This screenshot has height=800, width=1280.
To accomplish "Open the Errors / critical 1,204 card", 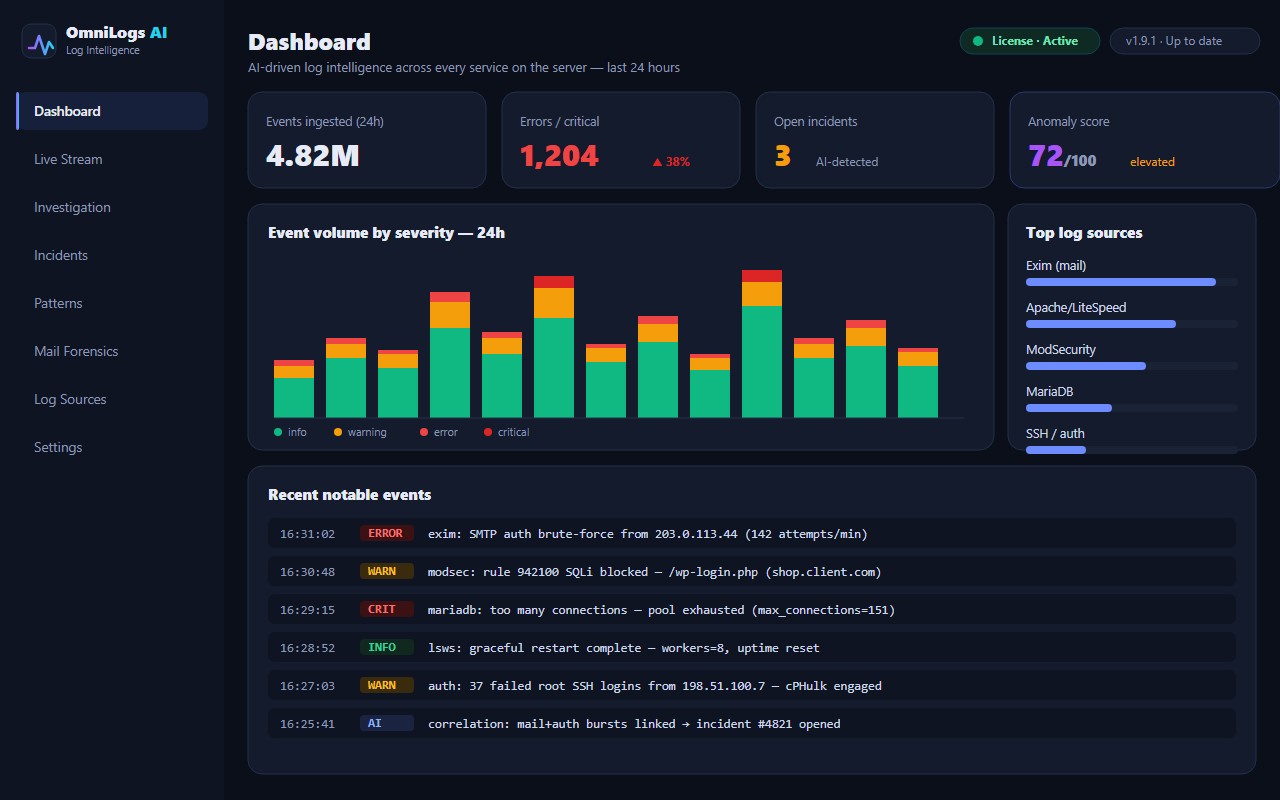I will click(x=621, y=140).
